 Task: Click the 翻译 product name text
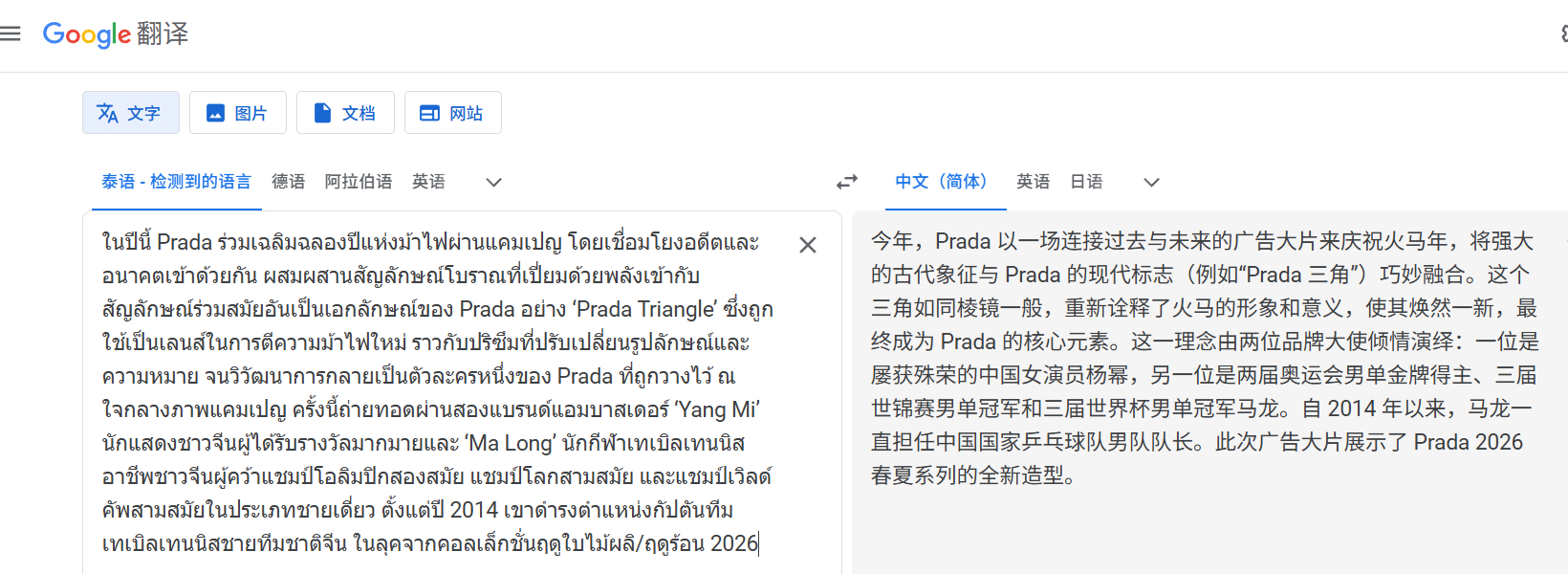click(x=163, y=34)
